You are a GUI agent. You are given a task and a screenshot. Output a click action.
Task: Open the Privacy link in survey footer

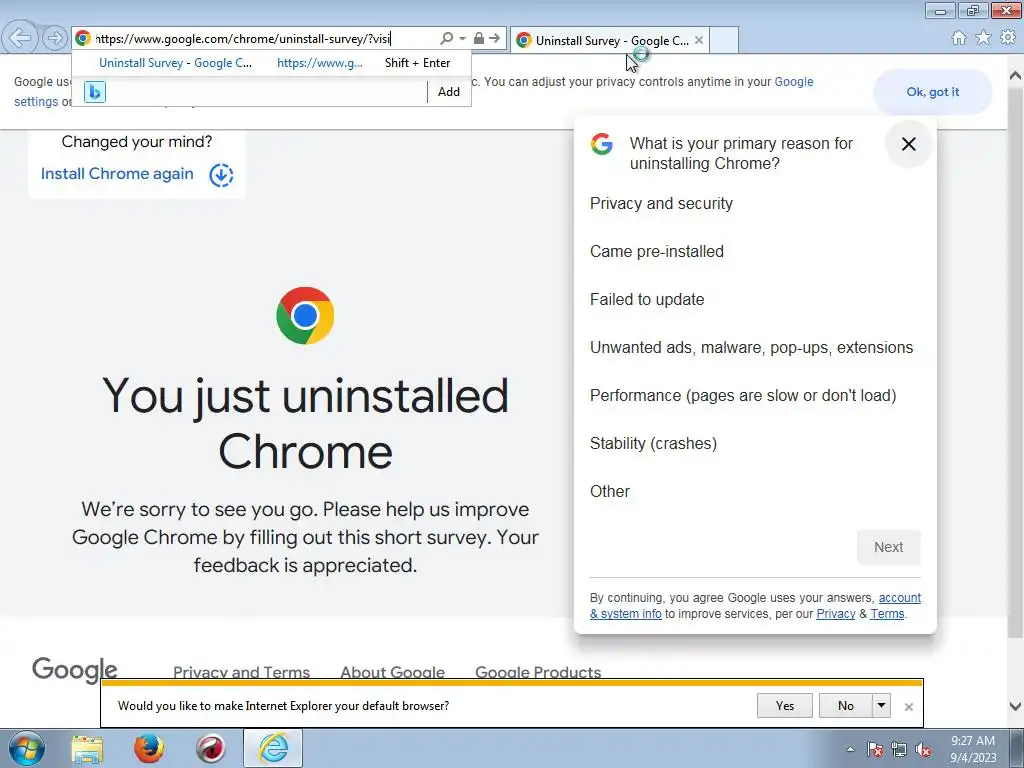coord(835,614)
